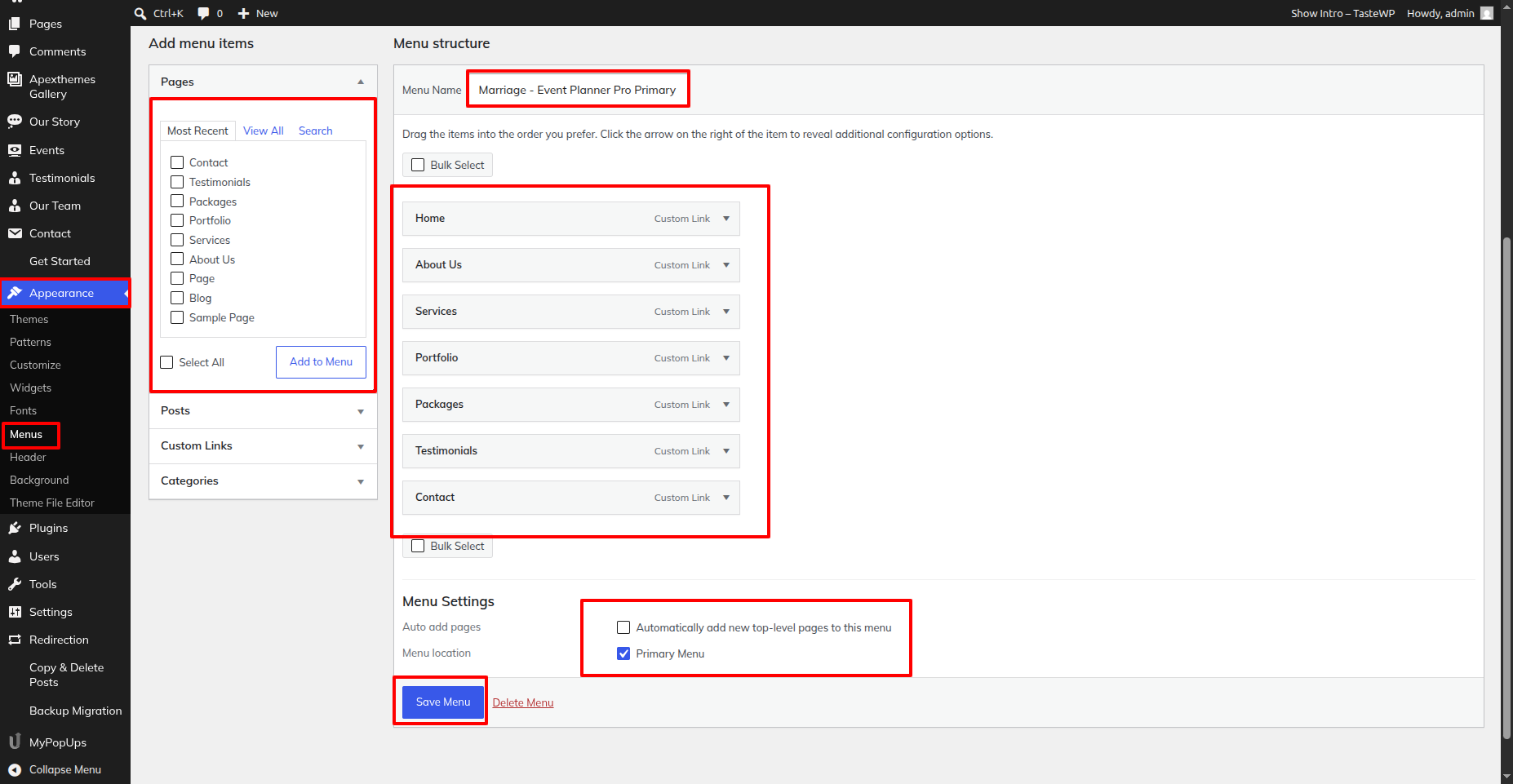
Task: Check the Portfolio page checkbox
Action: click(x=177, y=220)
